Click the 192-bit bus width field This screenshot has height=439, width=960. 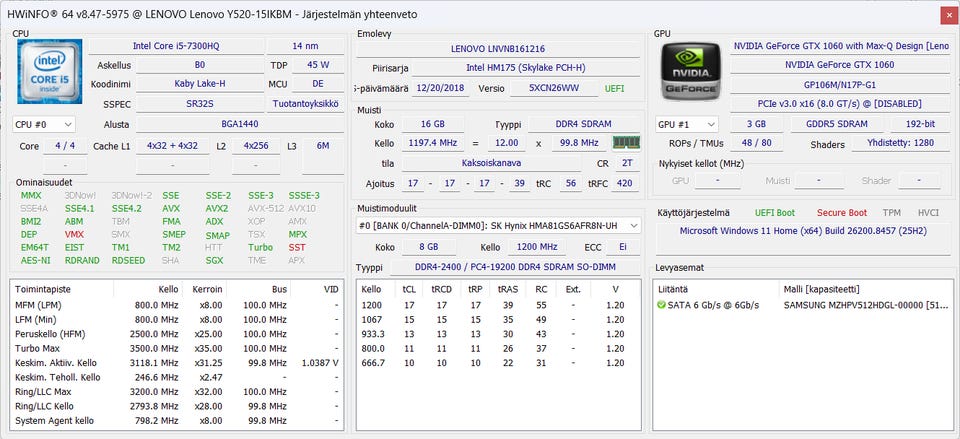point(921,124)
